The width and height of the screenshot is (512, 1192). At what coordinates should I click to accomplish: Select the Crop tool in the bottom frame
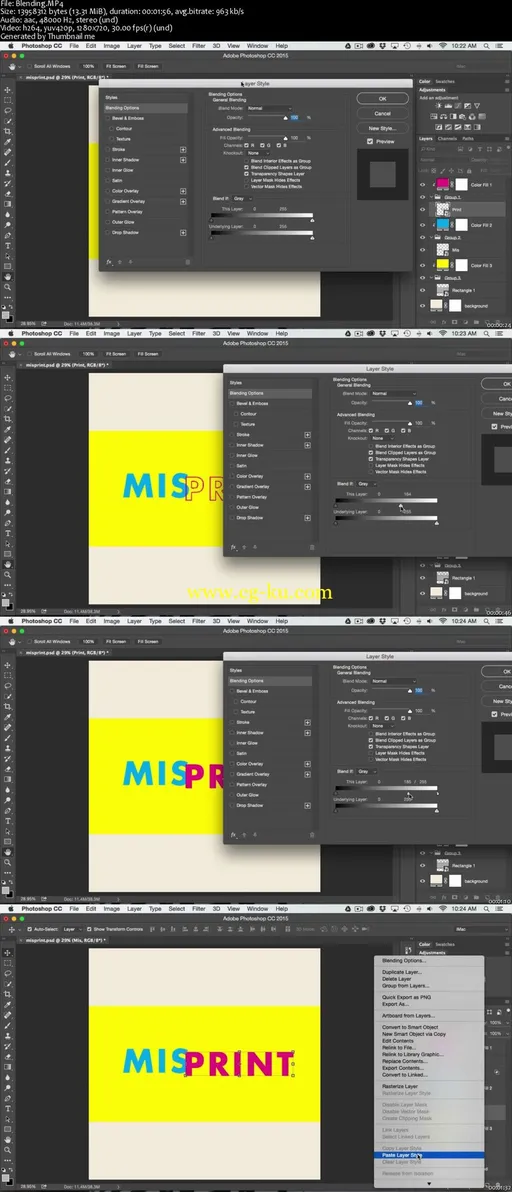click(8, 994)
